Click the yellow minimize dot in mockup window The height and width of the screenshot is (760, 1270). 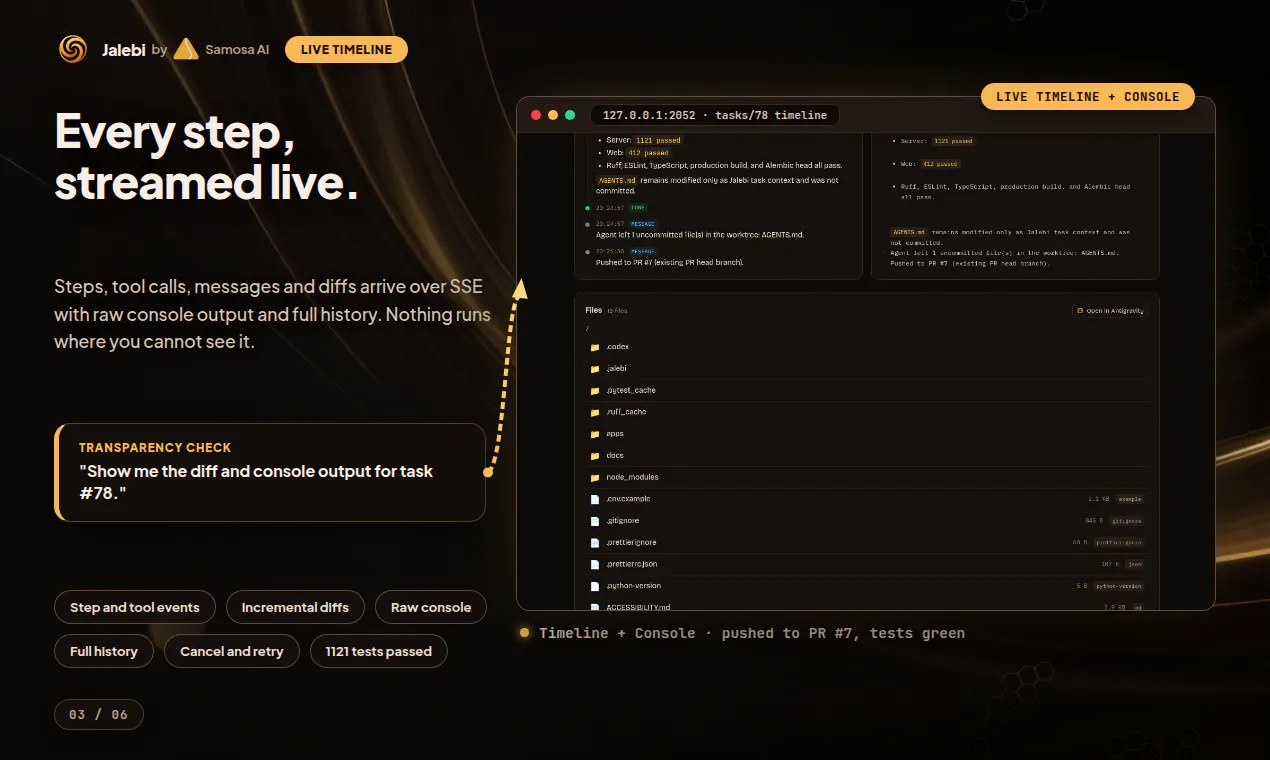[x=553, y=115]
